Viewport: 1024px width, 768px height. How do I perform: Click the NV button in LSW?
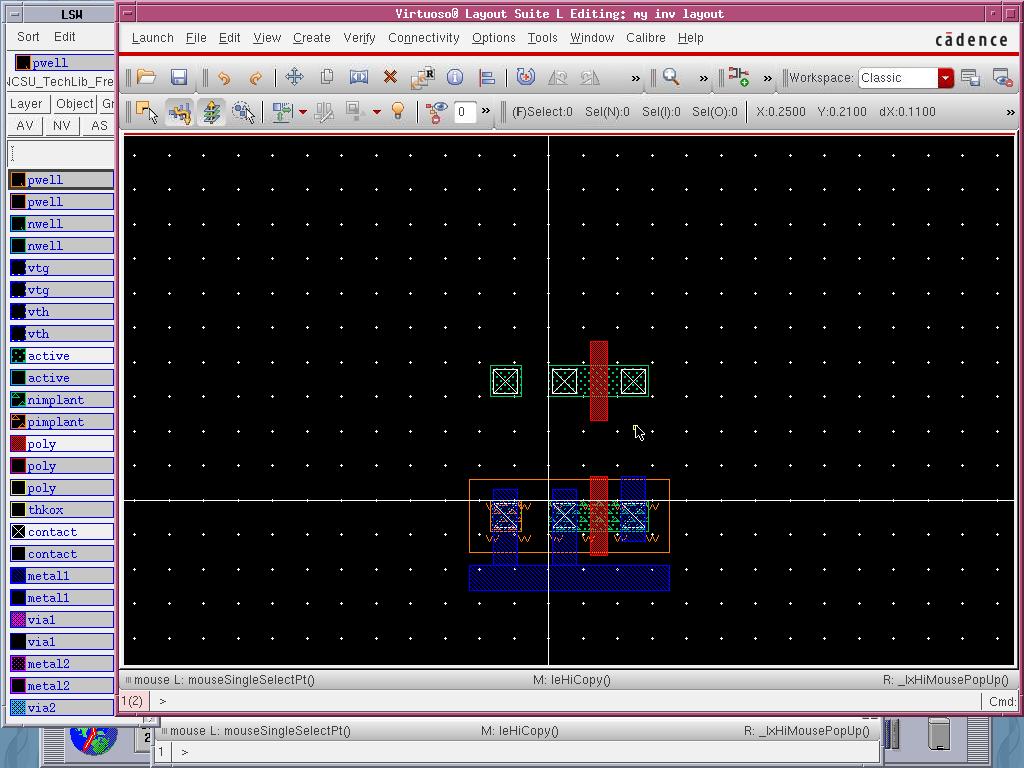click(61, 125)
